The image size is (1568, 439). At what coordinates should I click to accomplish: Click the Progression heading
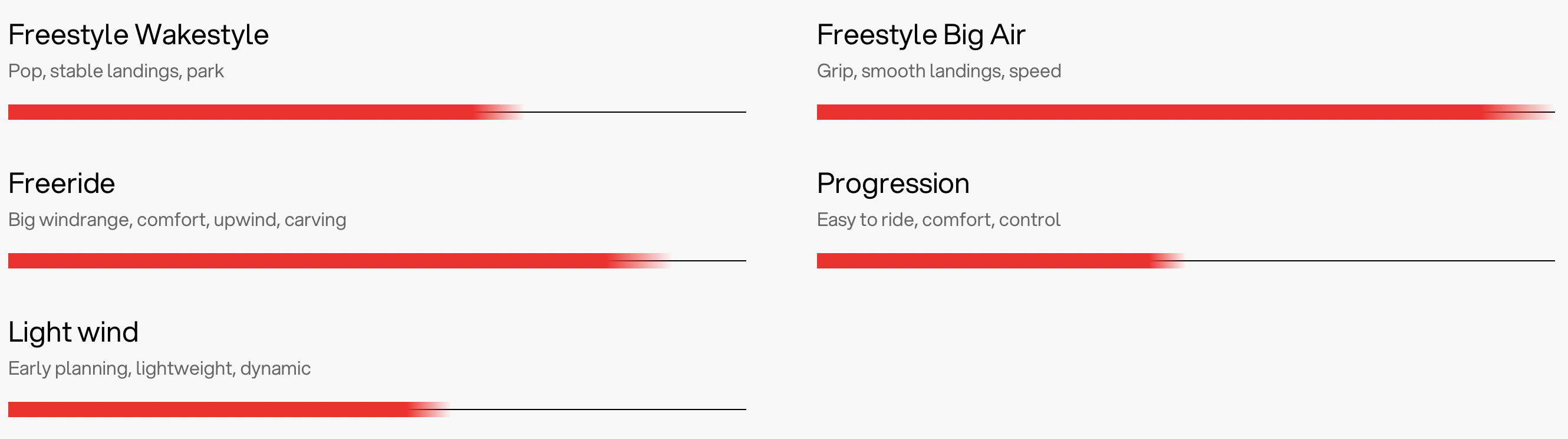coord(893,184)
